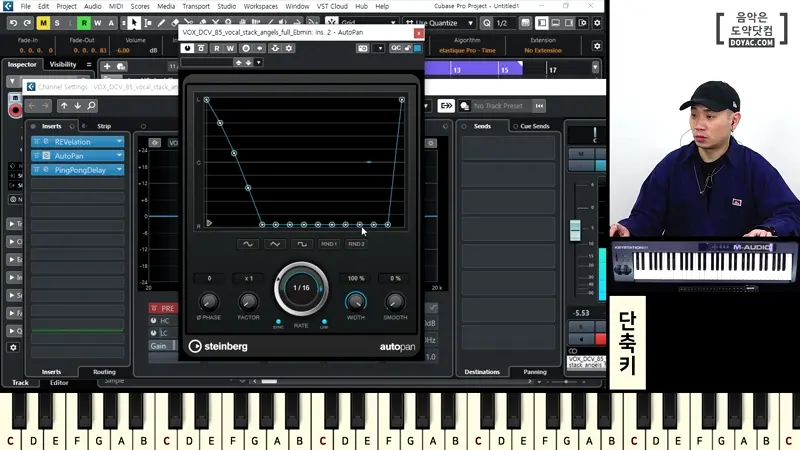Click AutoPan Write automation W button
This screenshot has height=450, width=800.
230,48
